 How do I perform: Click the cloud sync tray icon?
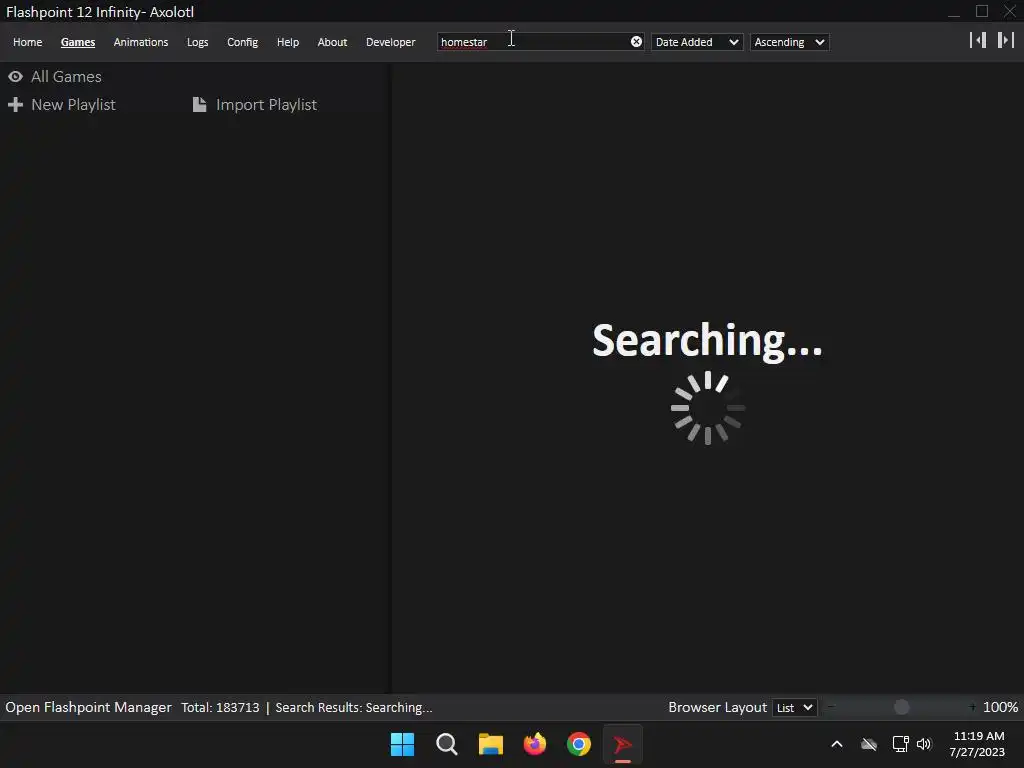[x=869, y=744]
